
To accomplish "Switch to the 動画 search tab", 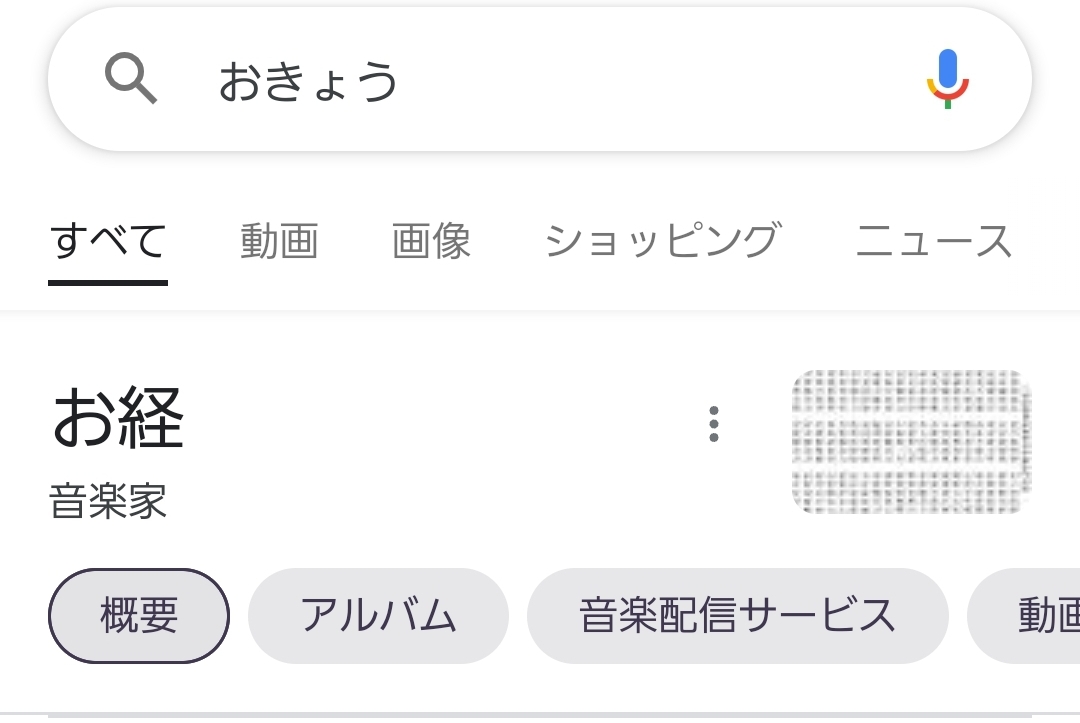I will pos(279,242).
